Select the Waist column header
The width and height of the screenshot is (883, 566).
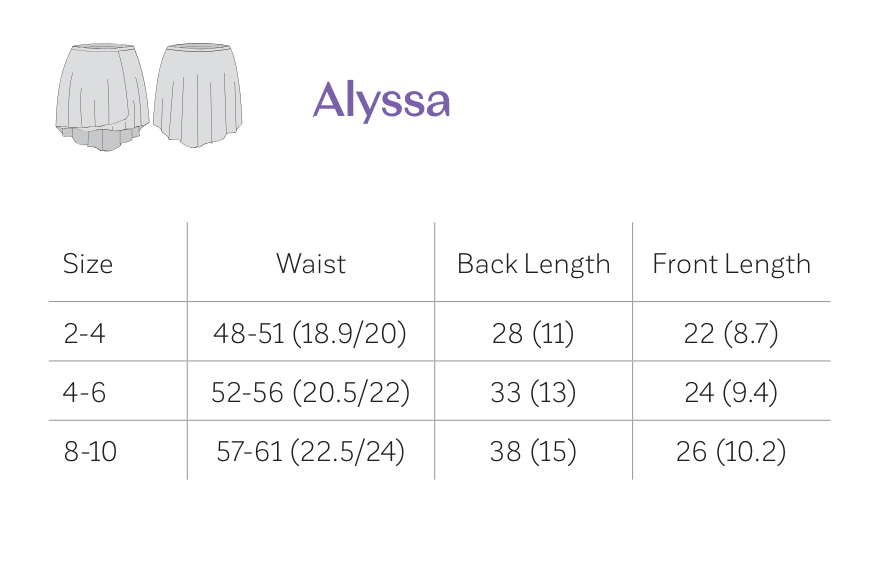click(311, 264)
